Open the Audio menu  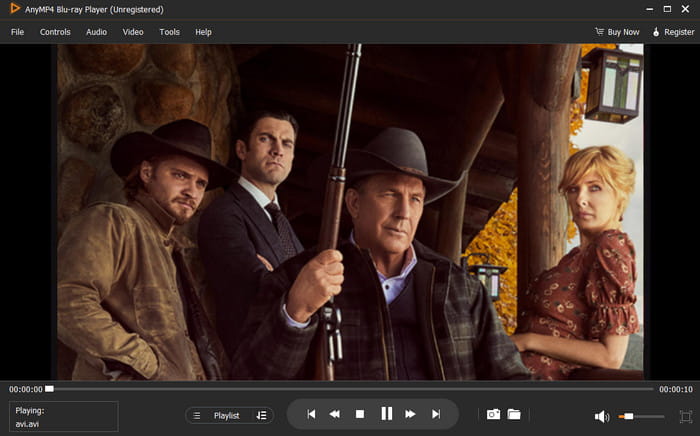point(96,32)
